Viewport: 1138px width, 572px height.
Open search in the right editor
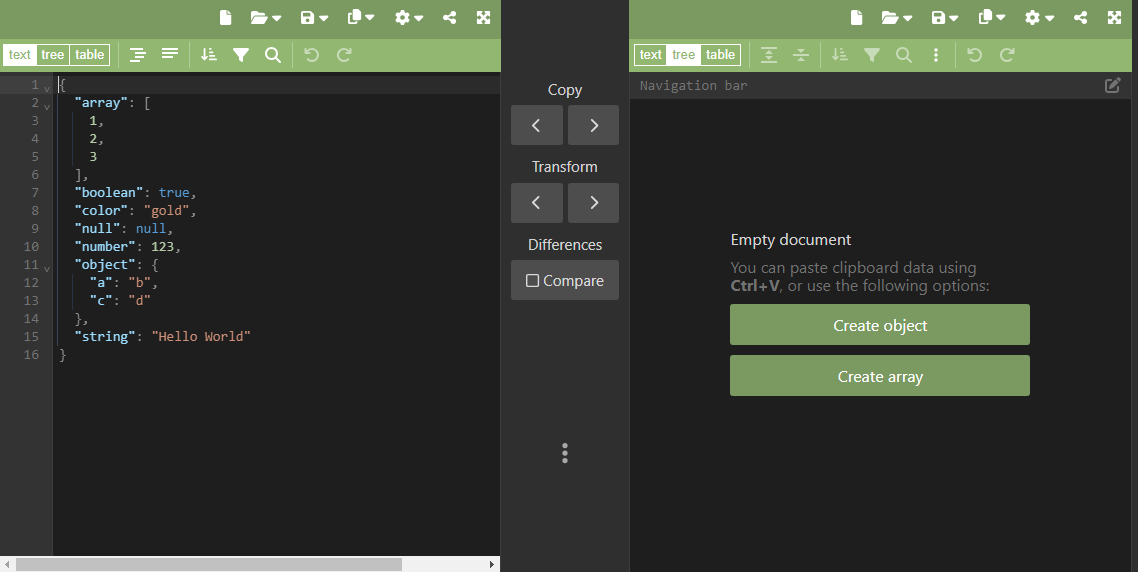[x=904, y=54]
